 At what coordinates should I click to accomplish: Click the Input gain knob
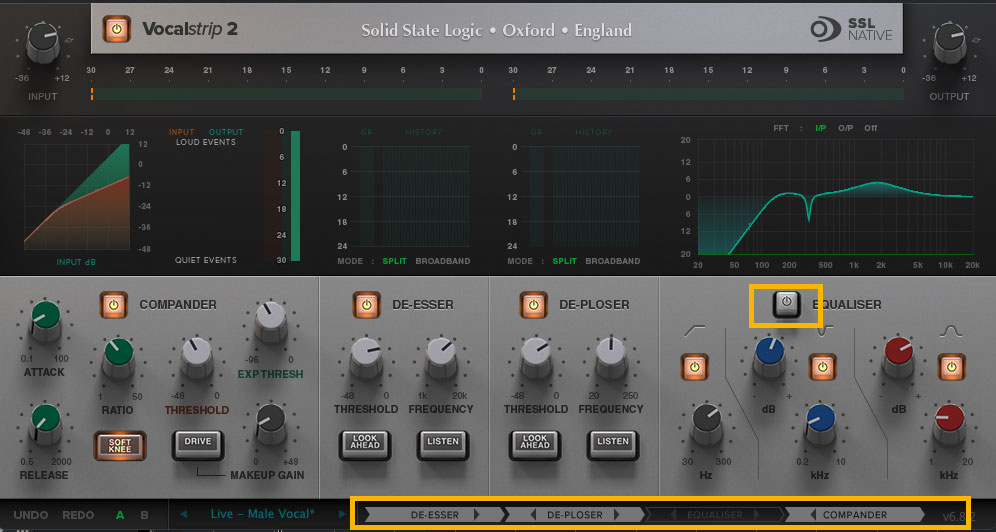coord(43,42)
